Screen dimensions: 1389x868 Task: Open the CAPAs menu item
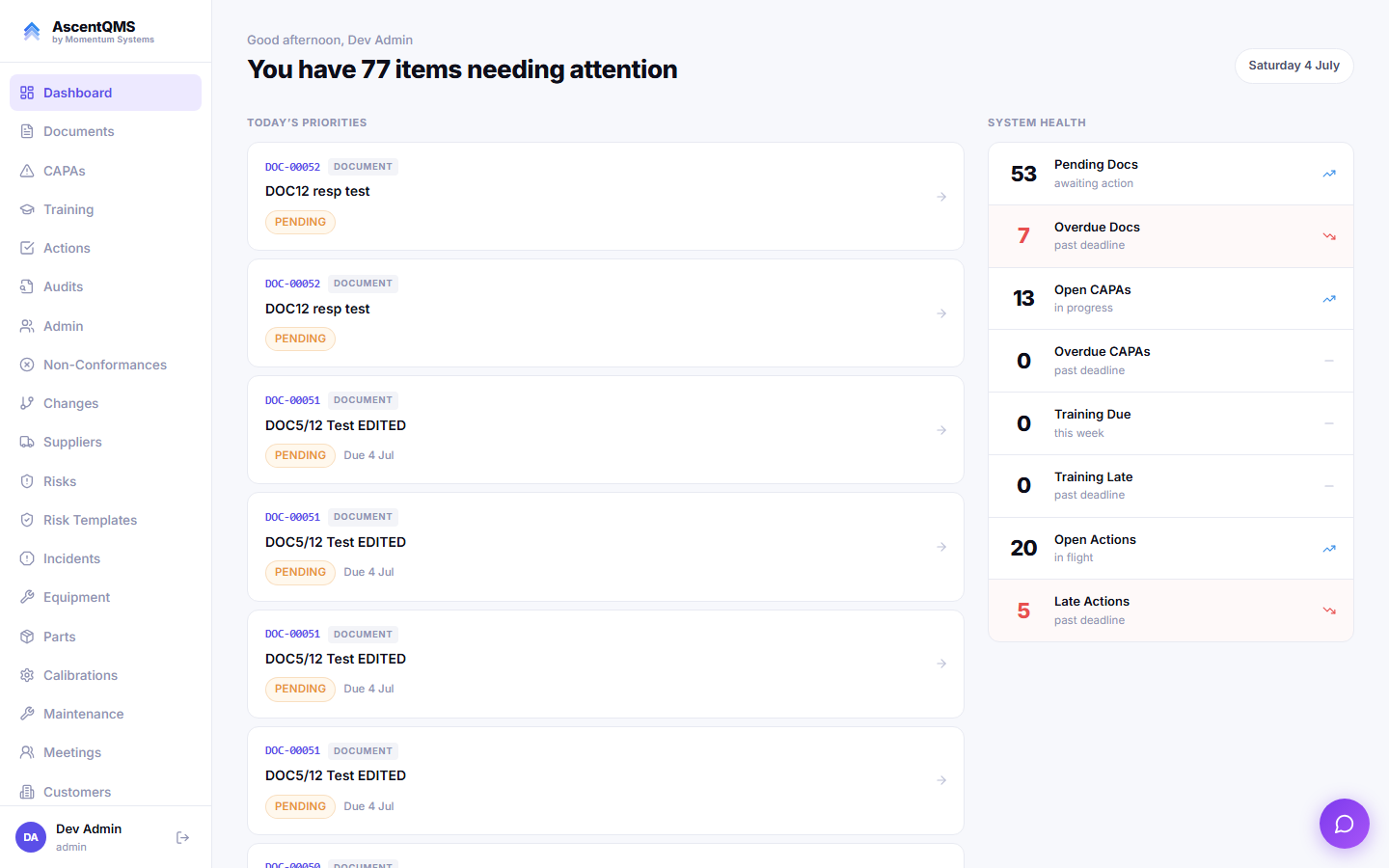[105, 171]
